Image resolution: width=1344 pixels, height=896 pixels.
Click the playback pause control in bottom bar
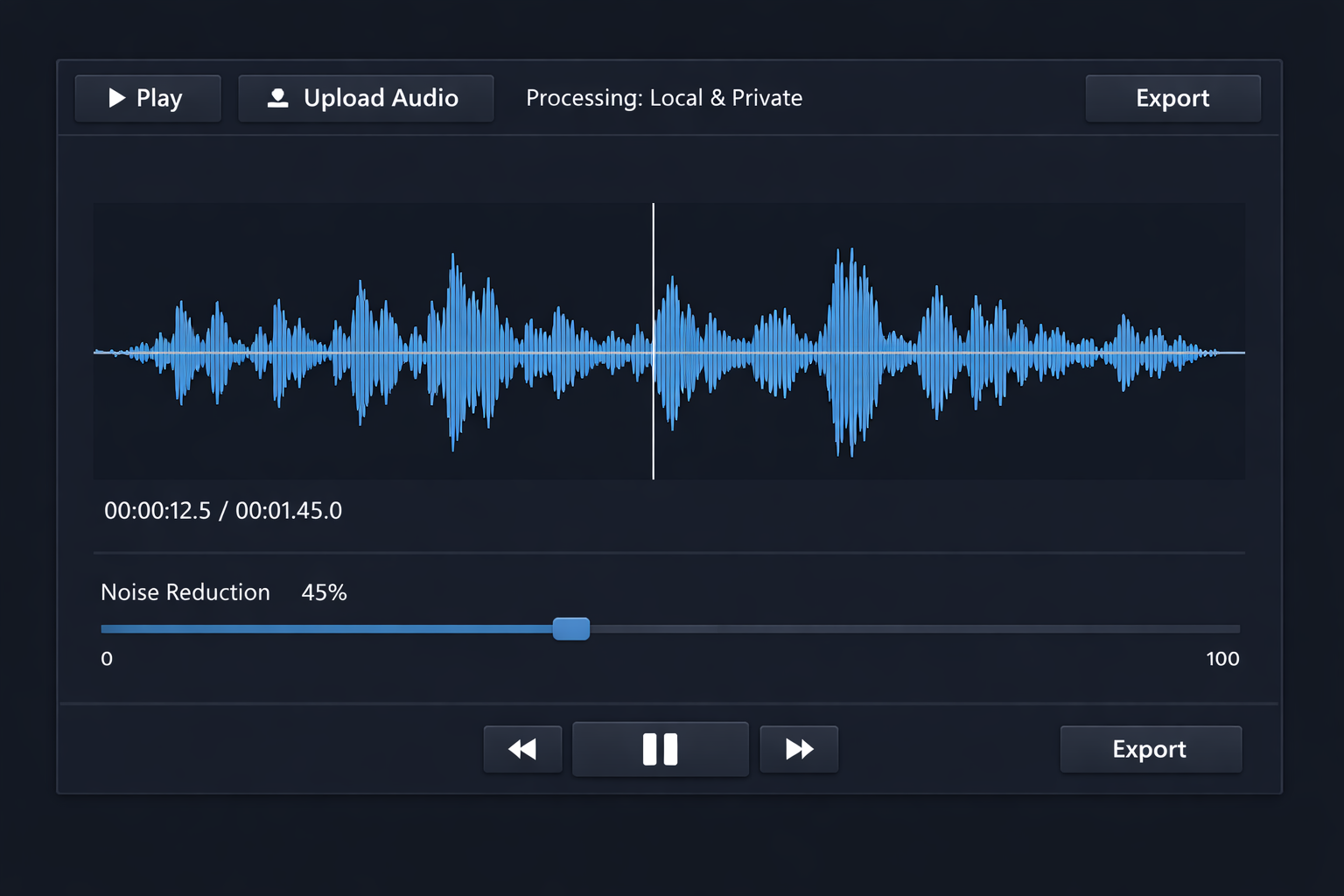pyautogui.click(x=660, y=748)
